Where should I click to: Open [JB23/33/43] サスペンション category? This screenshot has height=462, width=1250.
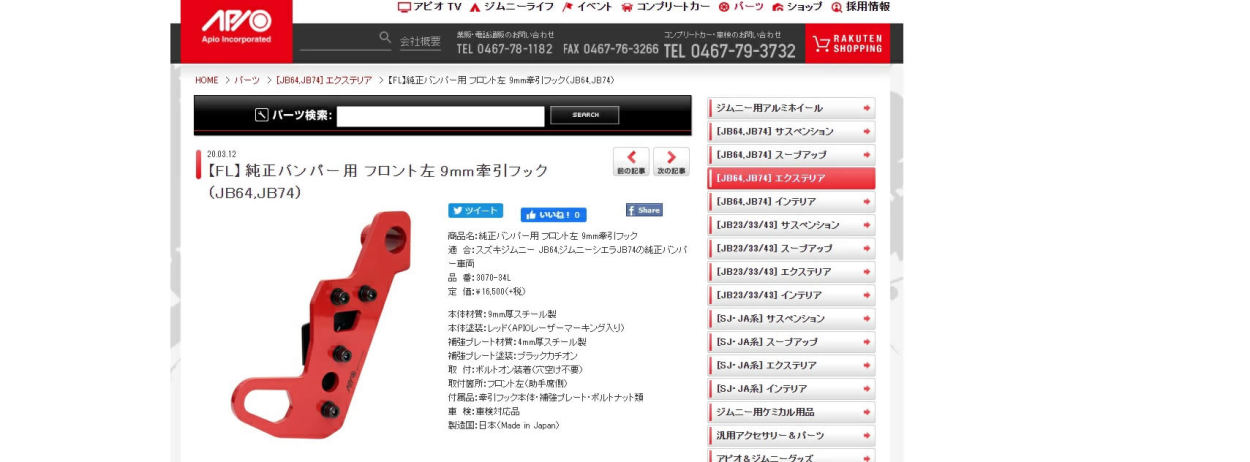pyautogui.click(x=791, y=225)
